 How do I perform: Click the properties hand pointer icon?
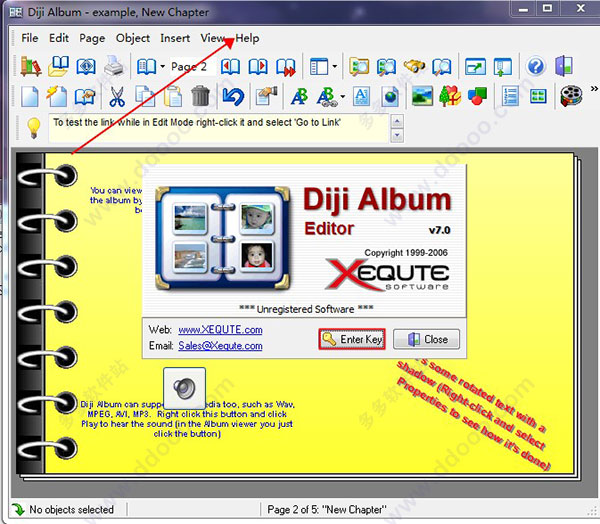click(266, 96)
